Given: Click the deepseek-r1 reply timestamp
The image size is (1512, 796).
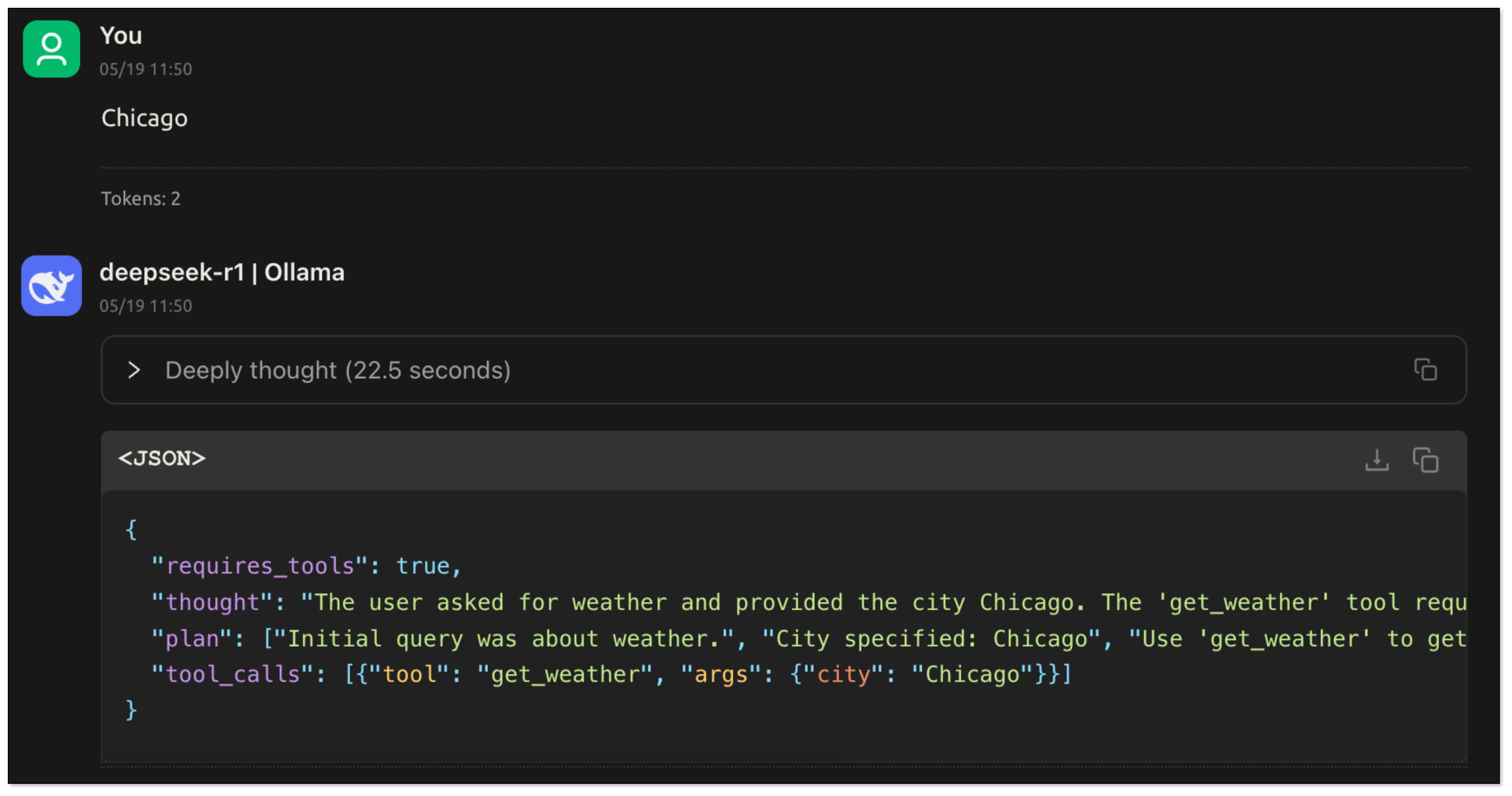Looking at the screenshot, I should click(146, 306).
